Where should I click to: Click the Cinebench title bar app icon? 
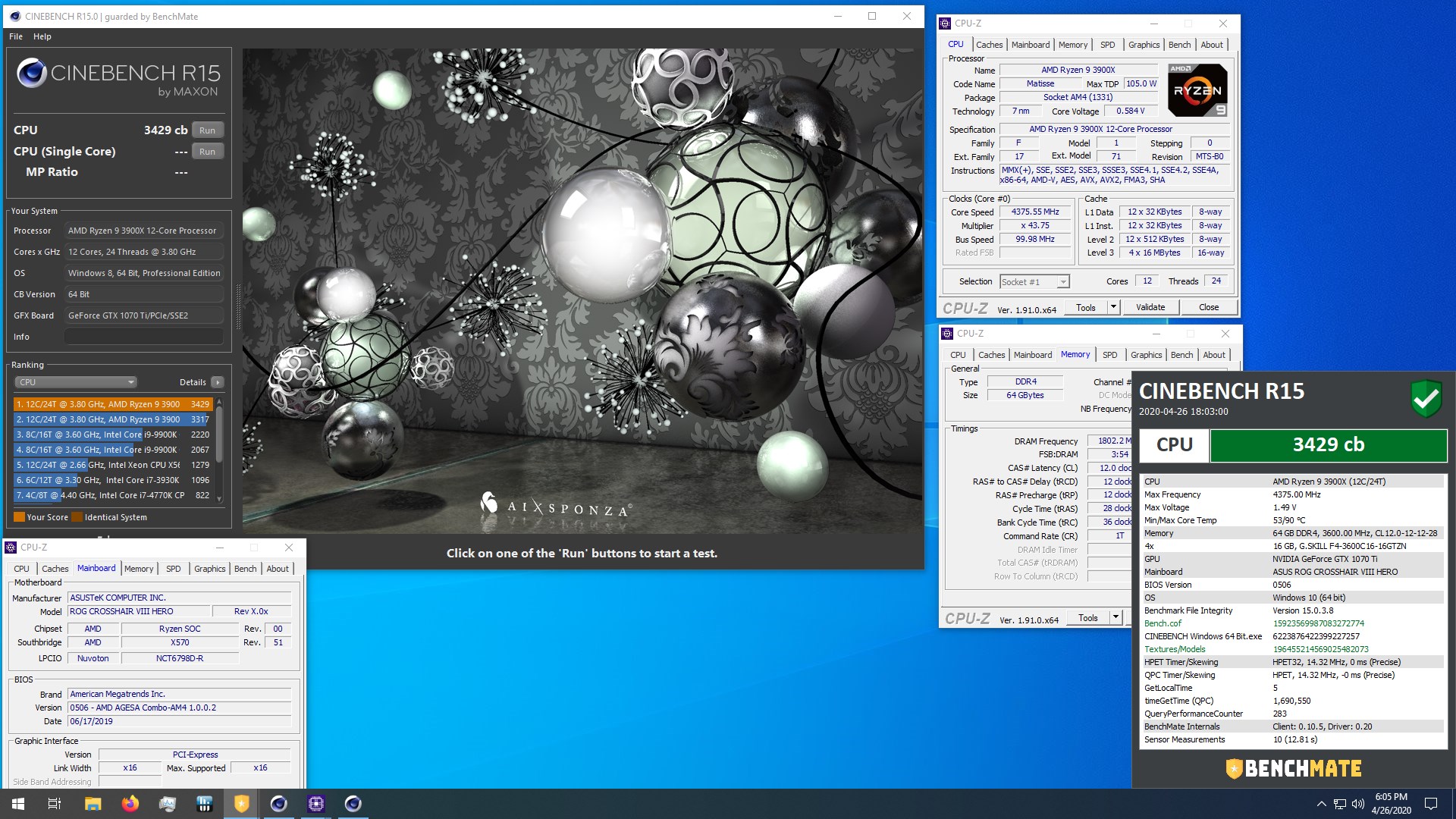pos(15,16)
